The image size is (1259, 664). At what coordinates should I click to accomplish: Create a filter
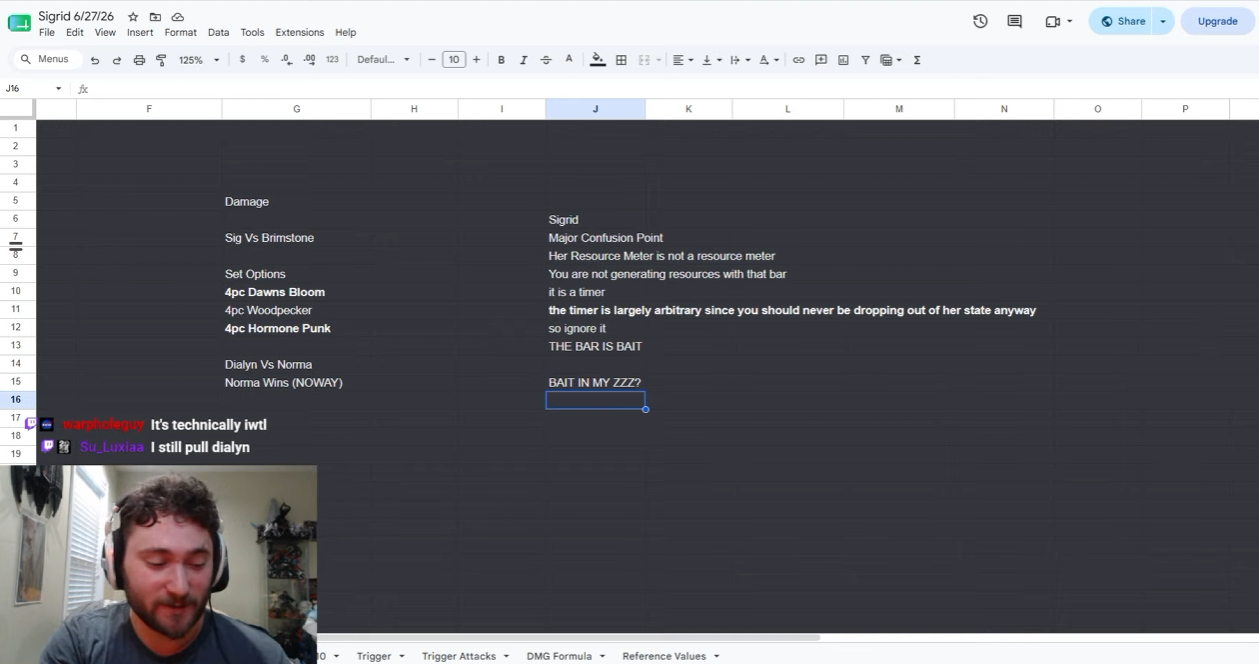865,60
